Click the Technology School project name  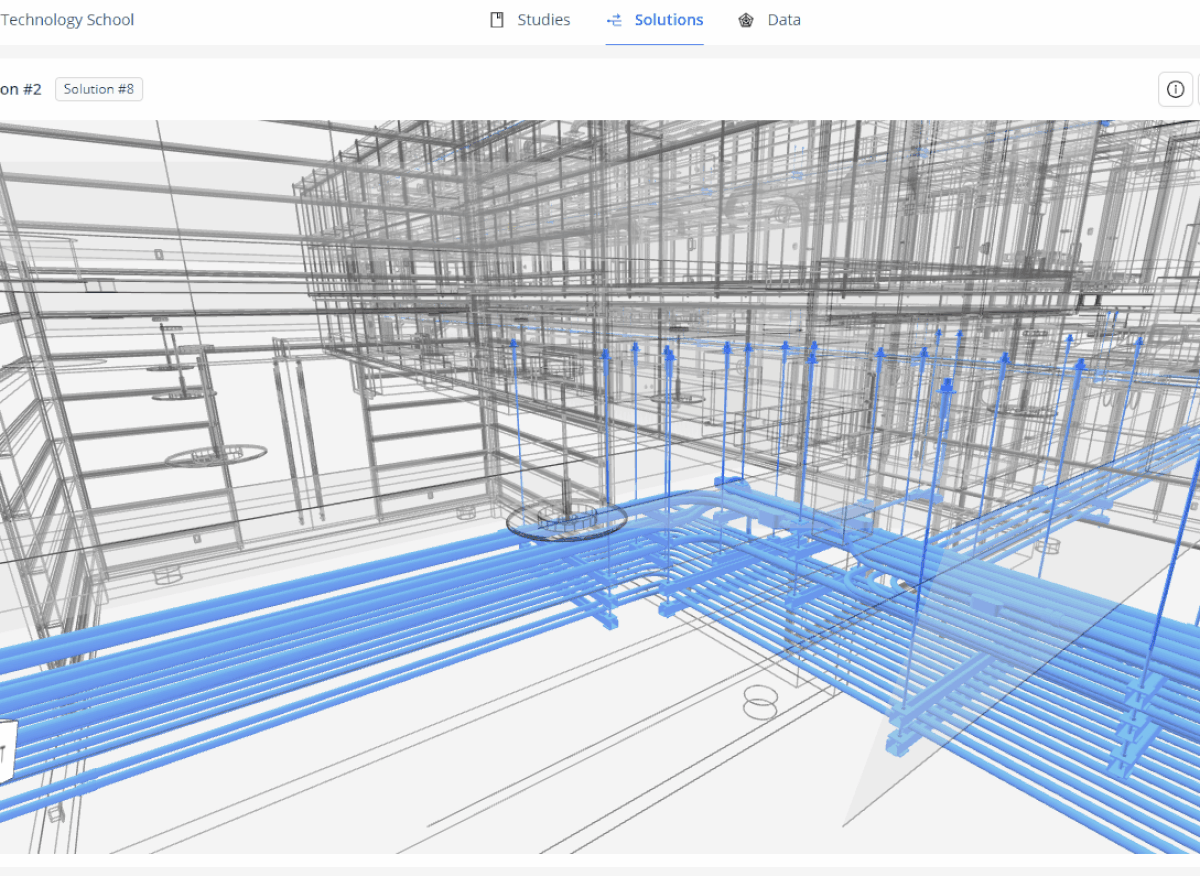pyautogui.click(x=67, y=20)
